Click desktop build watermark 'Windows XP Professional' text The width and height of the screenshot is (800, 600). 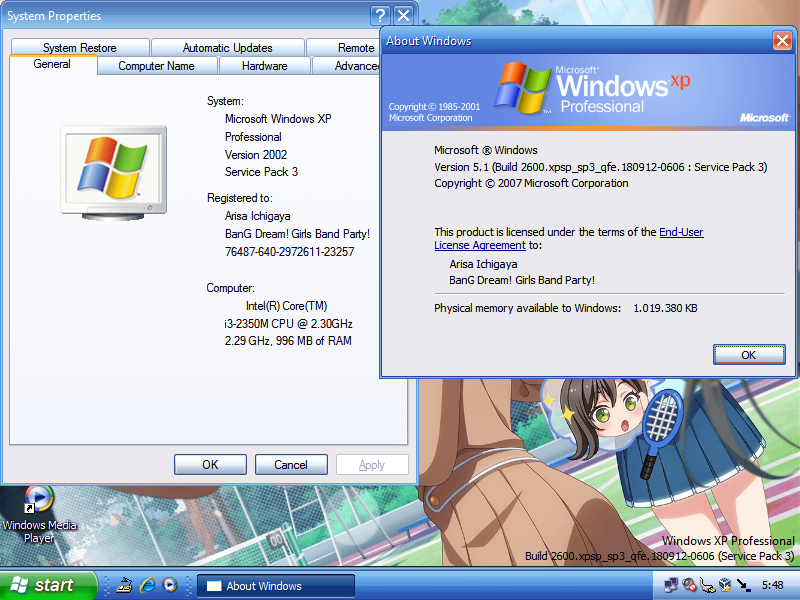pos(728,541)
